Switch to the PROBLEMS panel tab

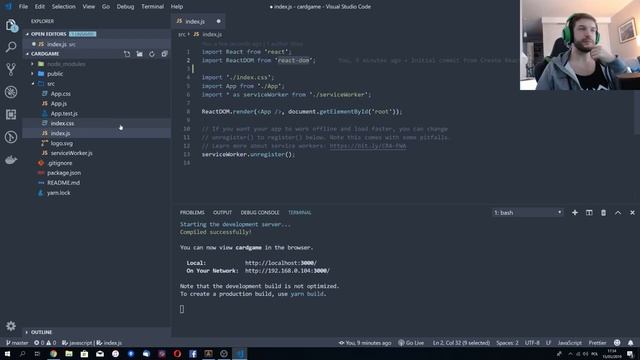click(192, 213)
